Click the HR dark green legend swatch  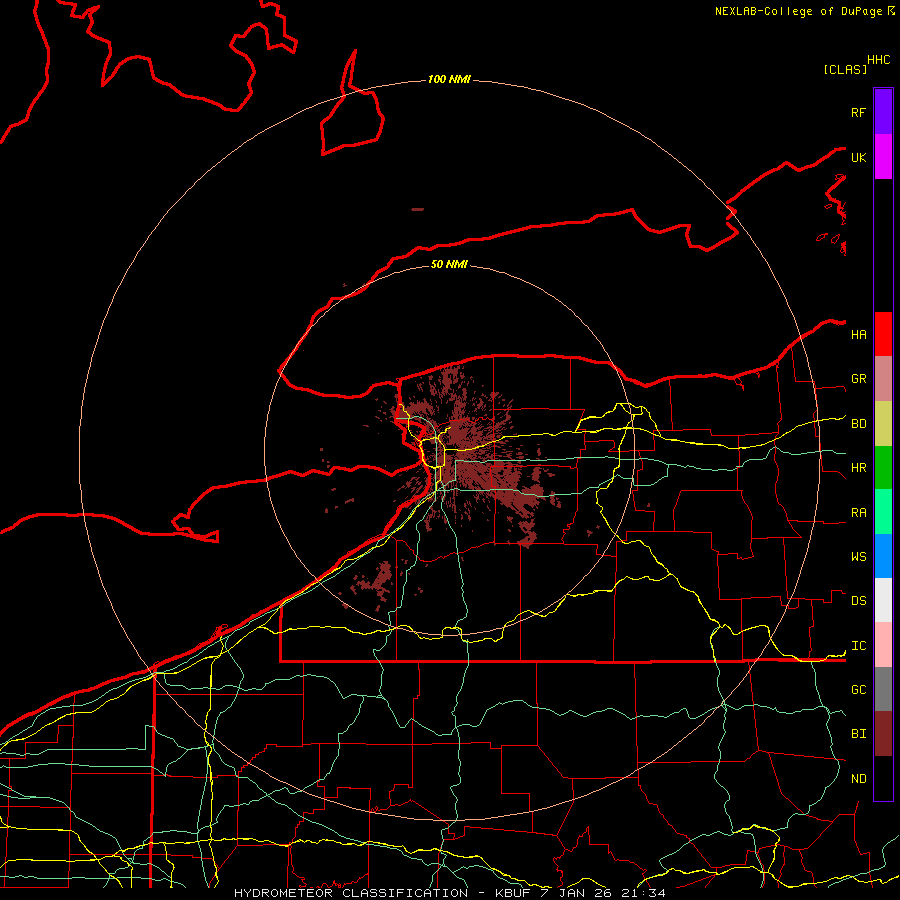pos(883,468)
